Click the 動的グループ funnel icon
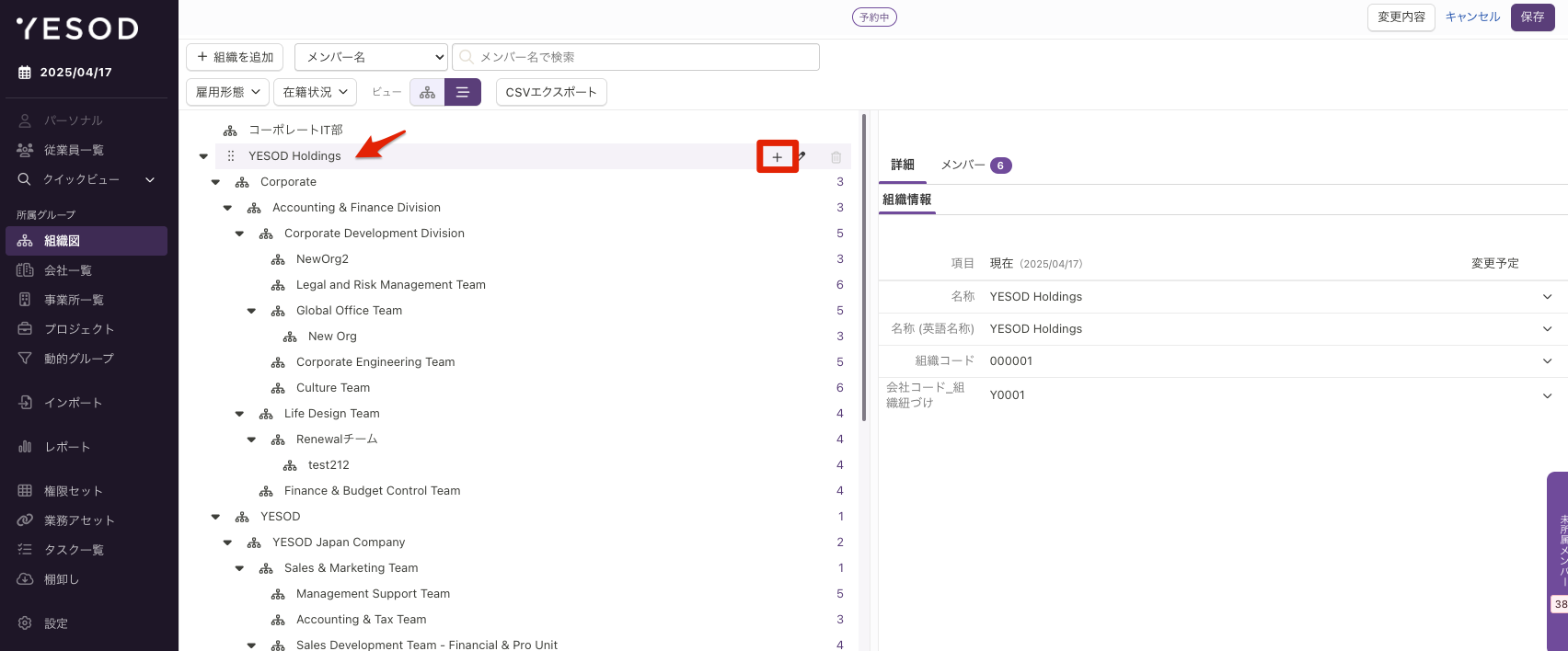This screenshot has width=1568, height=651. pos(25,358)
